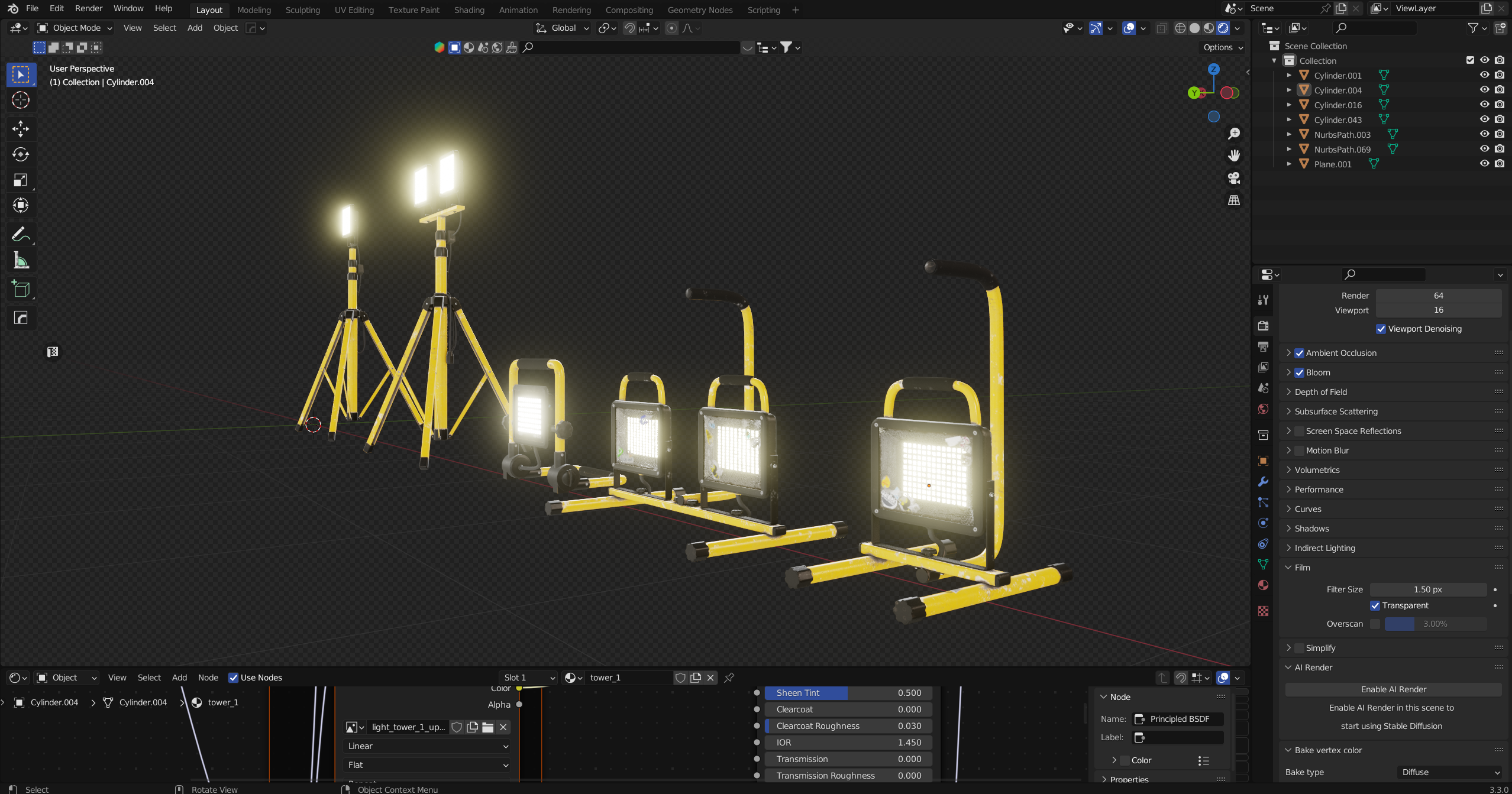Open Linear interpolation dropdown
This screenshot has height=794, width=1512.
tap(427, 746)
